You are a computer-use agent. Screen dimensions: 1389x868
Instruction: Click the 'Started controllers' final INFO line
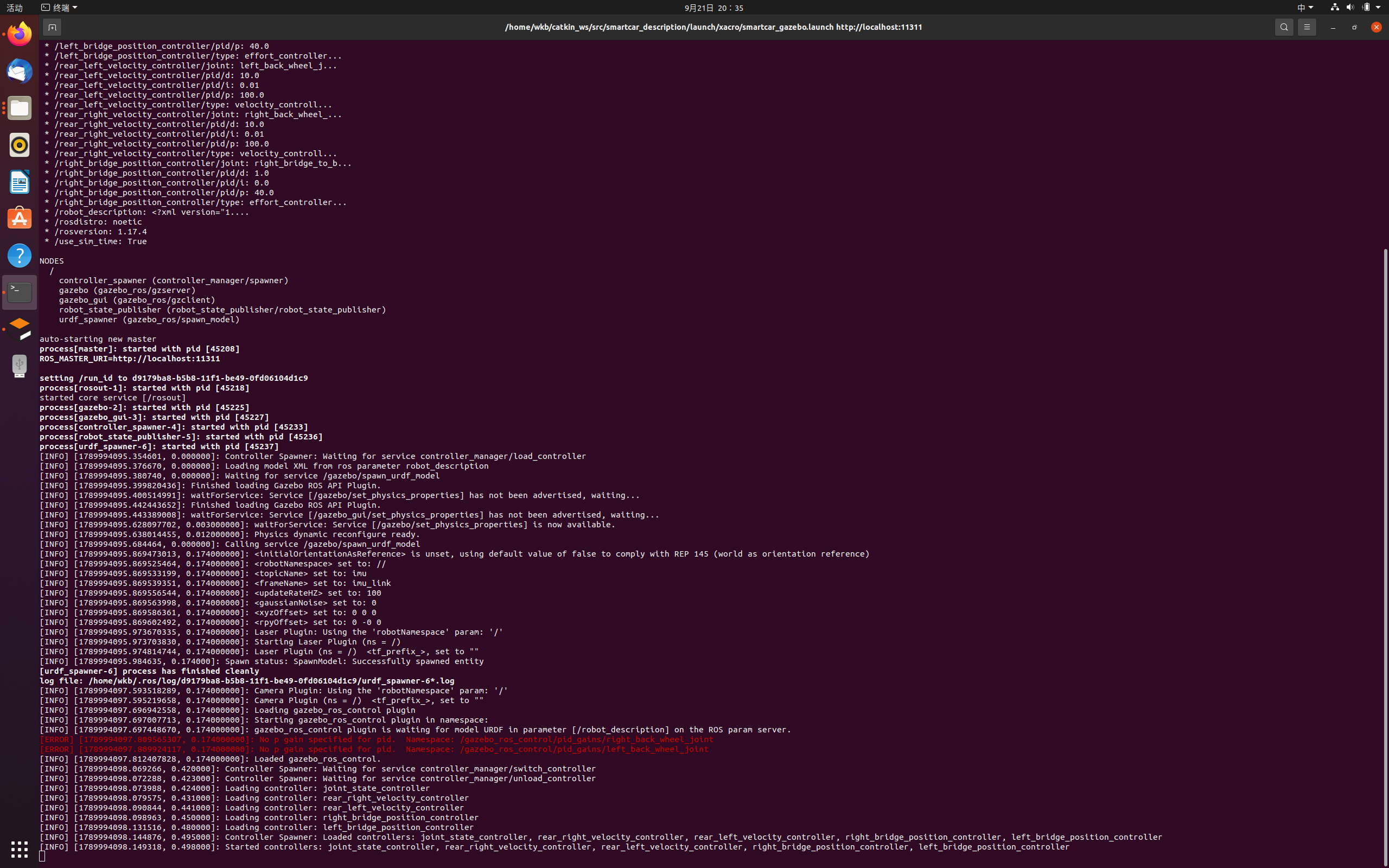click(x=555, y=847)
